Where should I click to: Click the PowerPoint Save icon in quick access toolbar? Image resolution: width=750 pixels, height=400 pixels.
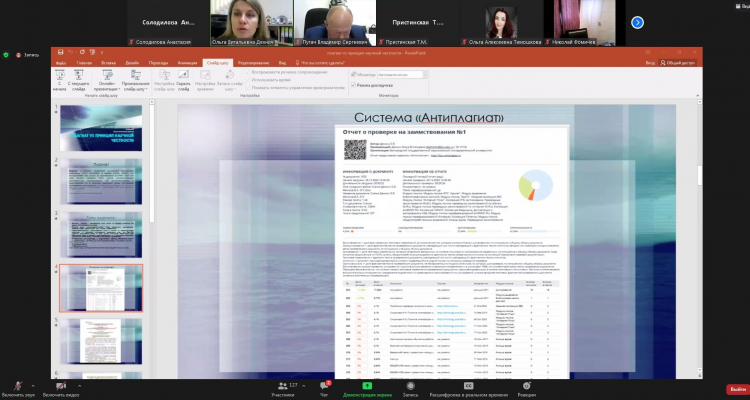point(61,51)
